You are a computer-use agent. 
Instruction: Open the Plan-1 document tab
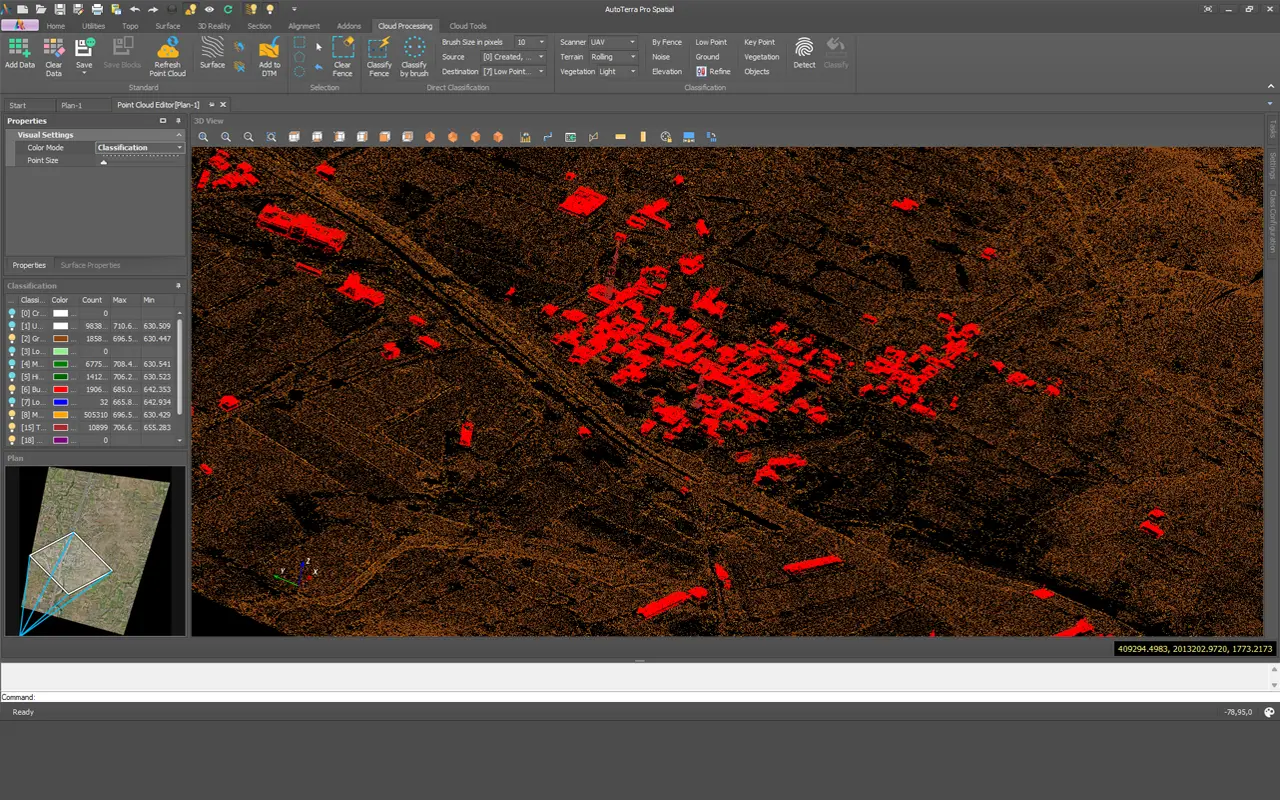[72, 105]
